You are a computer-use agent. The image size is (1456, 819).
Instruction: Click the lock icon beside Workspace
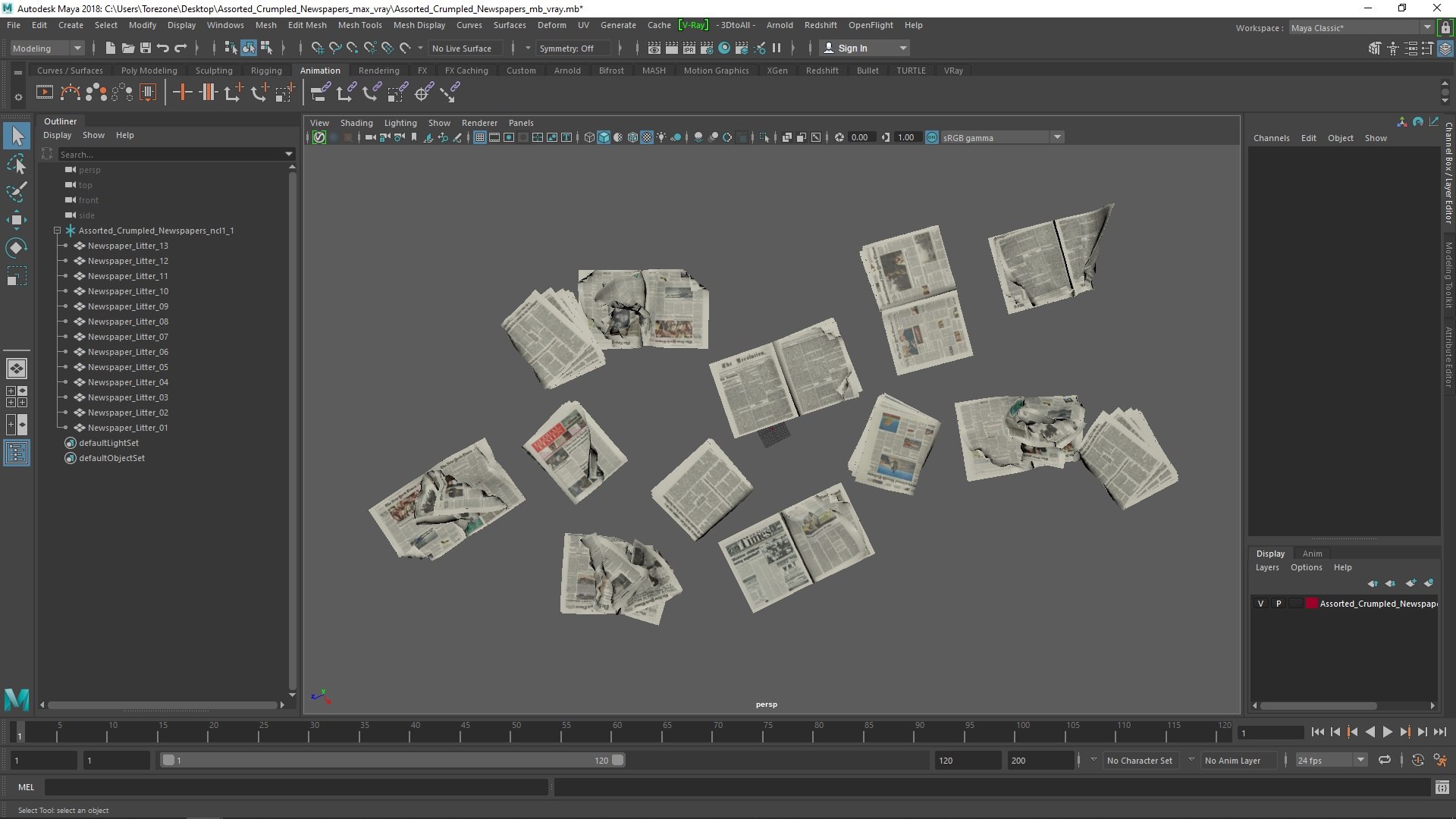click(x=1446, y=27)
